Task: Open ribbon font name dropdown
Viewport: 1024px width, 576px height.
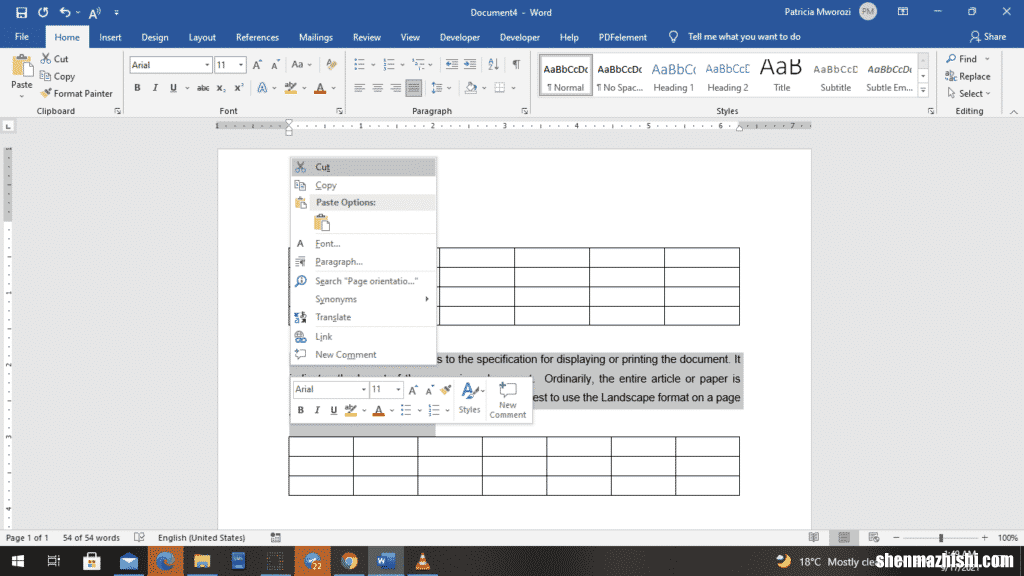Action: tap(207, 65)
